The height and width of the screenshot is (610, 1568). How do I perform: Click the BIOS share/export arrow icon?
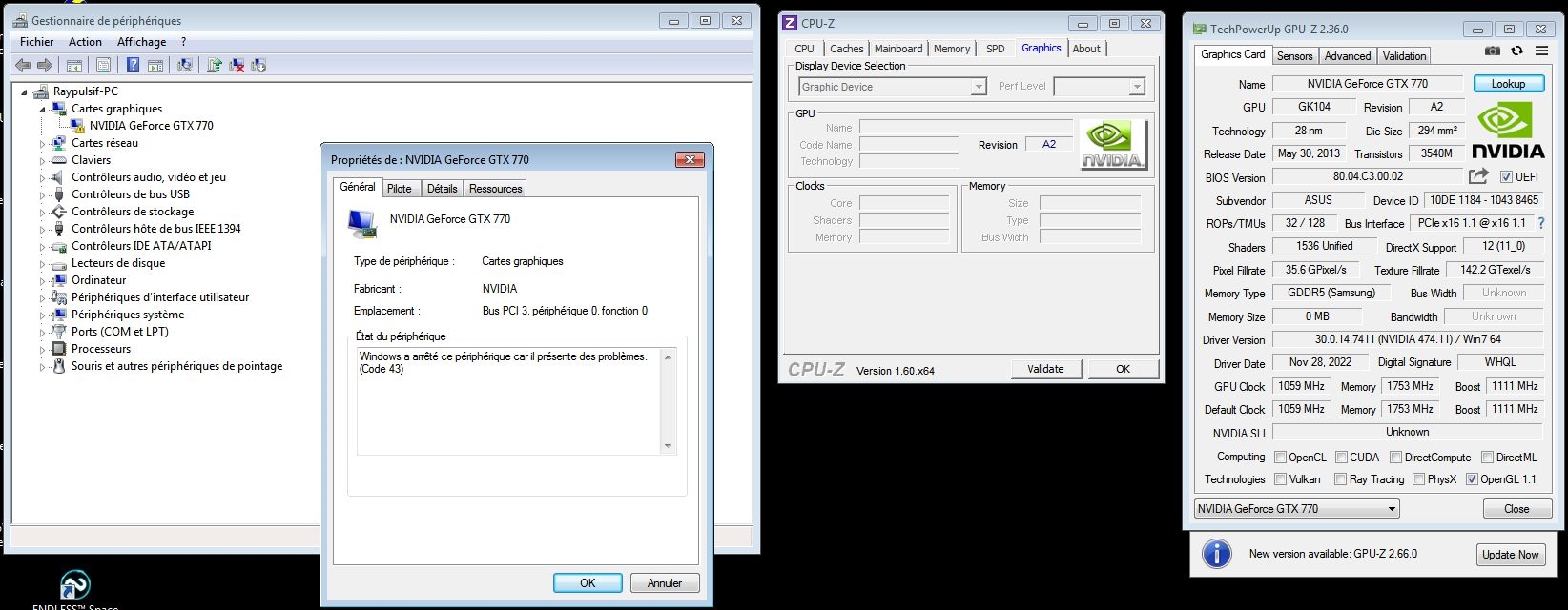[1478, 176]
